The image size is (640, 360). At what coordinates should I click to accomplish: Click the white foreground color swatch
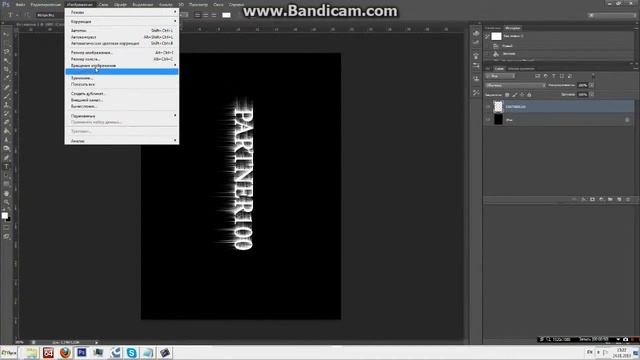click(4, 215)
